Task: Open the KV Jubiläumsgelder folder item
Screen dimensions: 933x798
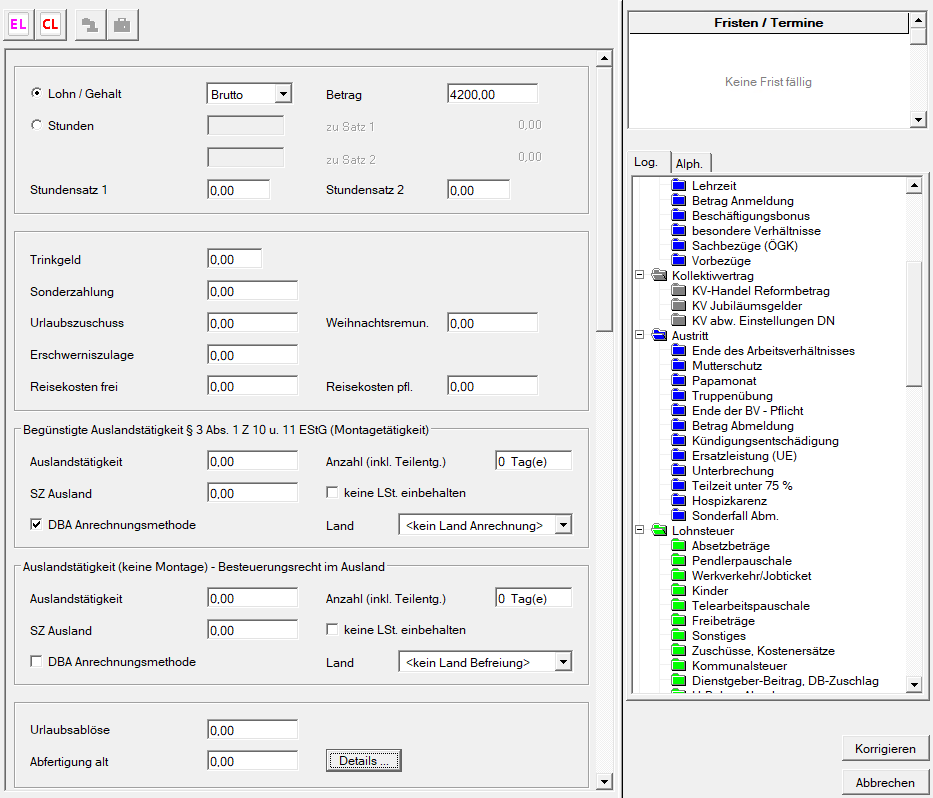Action: 746,306
